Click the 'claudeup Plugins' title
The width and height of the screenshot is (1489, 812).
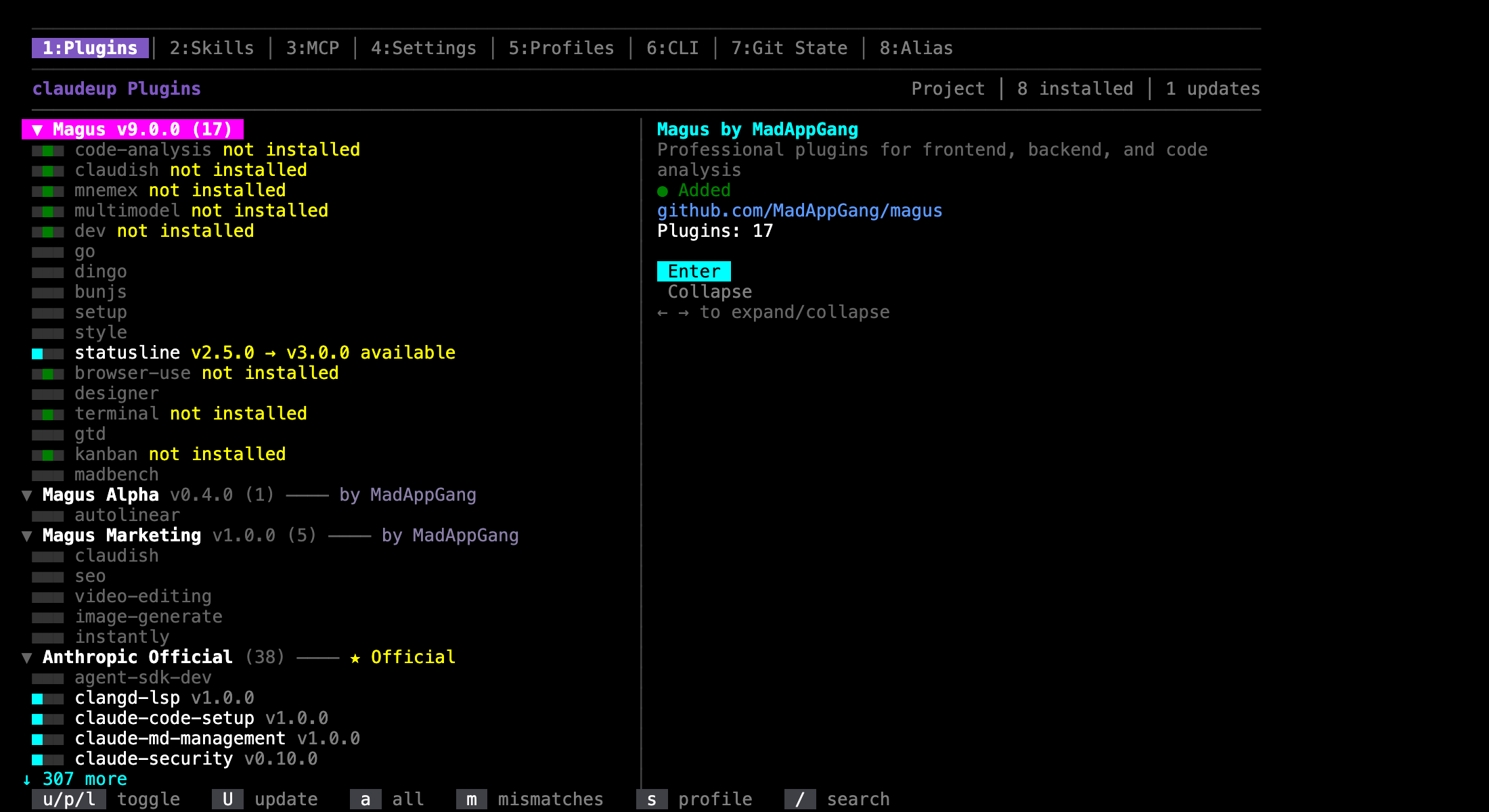tap(116, 89)
